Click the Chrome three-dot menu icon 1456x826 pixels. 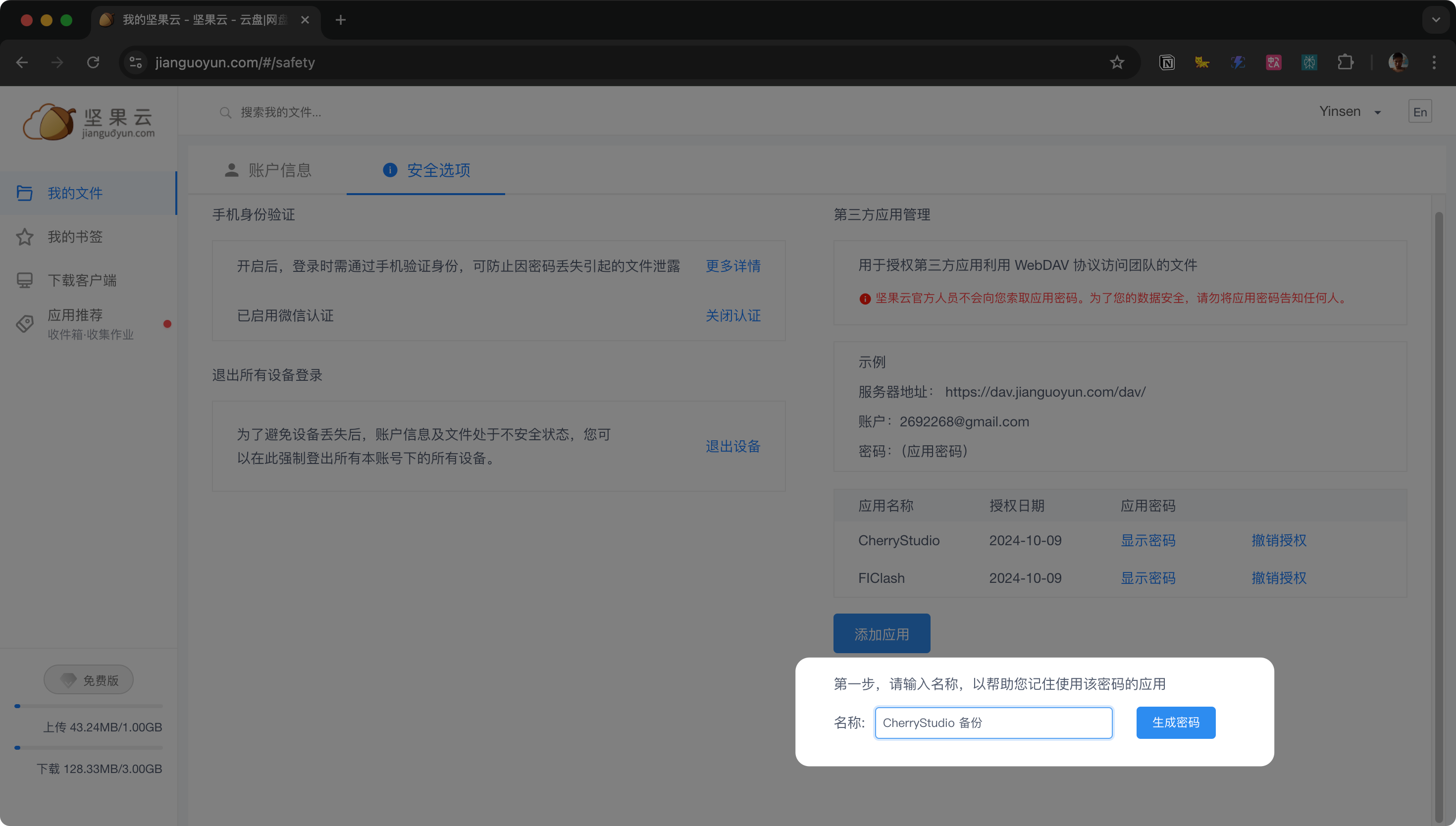[x=1434, y=62]
